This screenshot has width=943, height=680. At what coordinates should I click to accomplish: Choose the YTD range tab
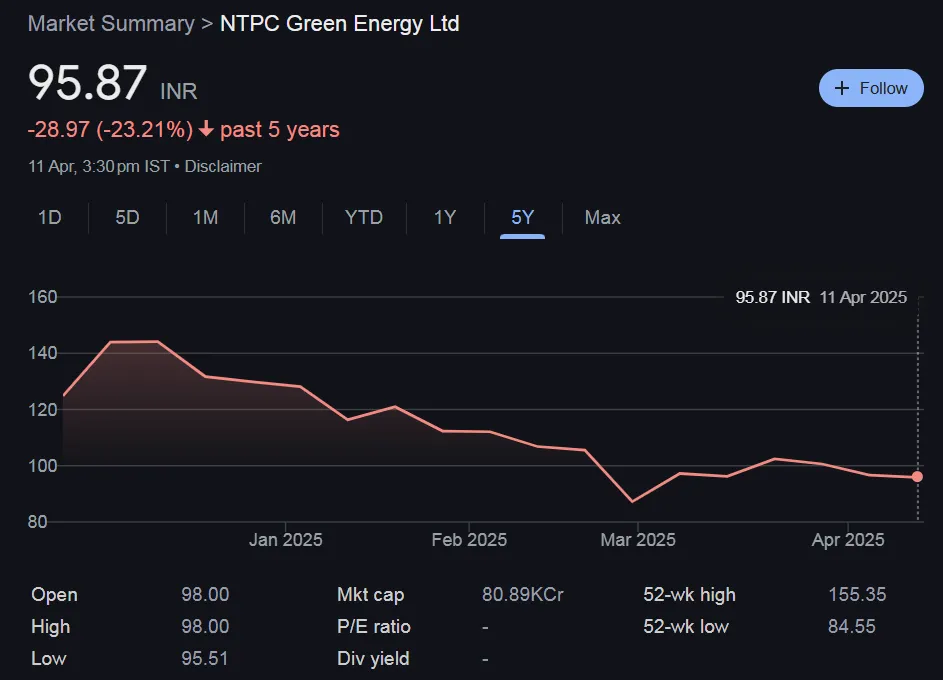coord(364,217)
